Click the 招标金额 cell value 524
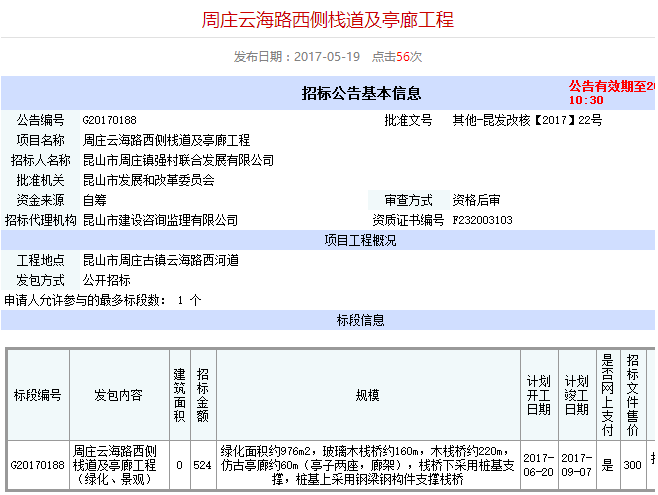This screenshot has height=495, width=658. tap(203, 465)
